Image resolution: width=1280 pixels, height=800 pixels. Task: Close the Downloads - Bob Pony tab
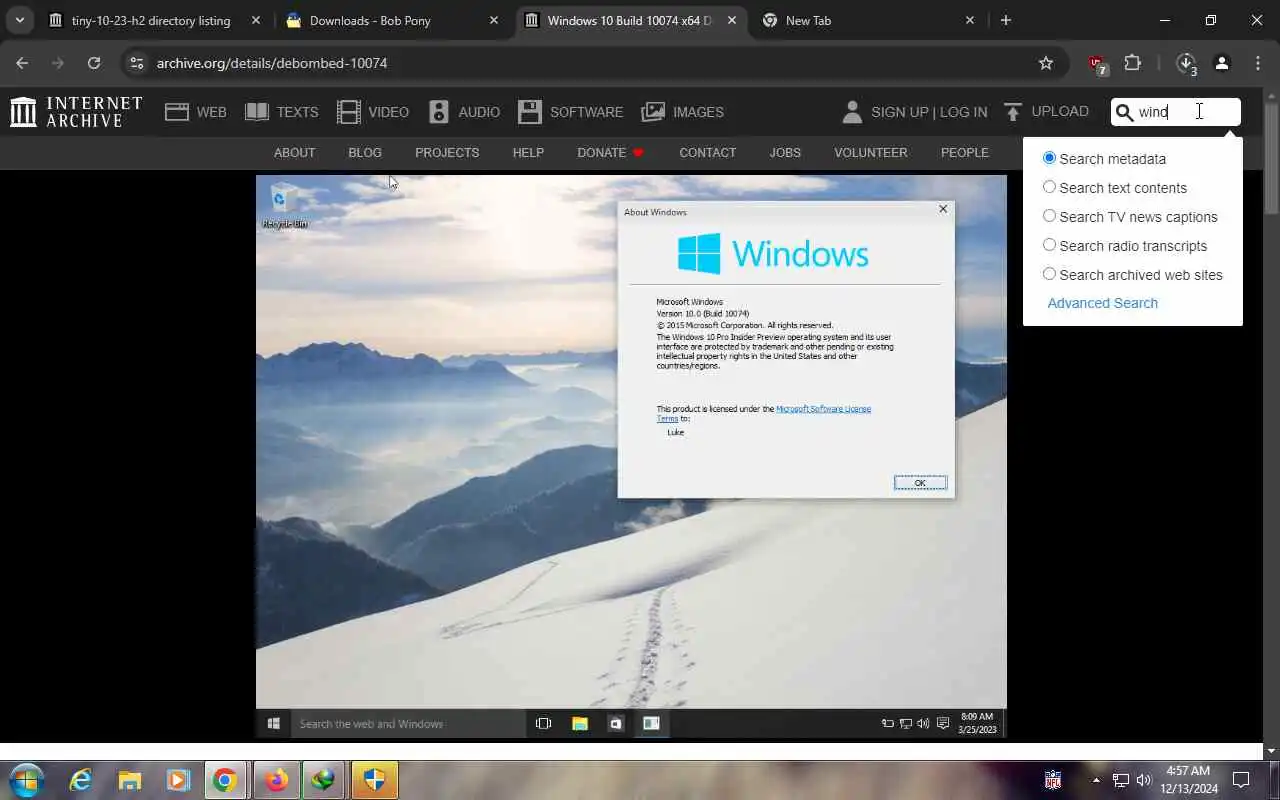(494, 20)
